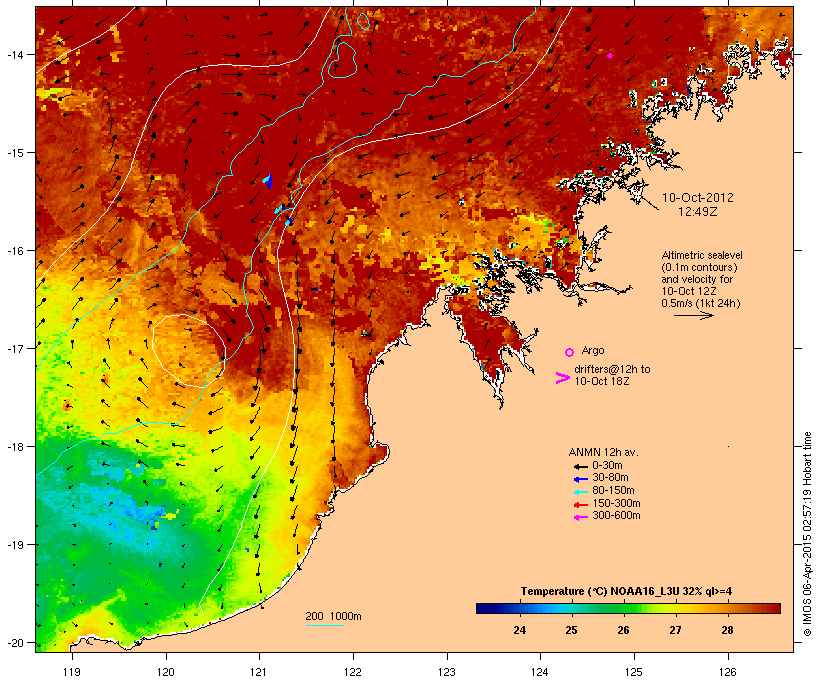Image resolution: width=820 pixels, height=680 pixels.
Task: Click the 0.5m/s velocity scale arrow
Action: pyautogui.click(x=693, y=315)
